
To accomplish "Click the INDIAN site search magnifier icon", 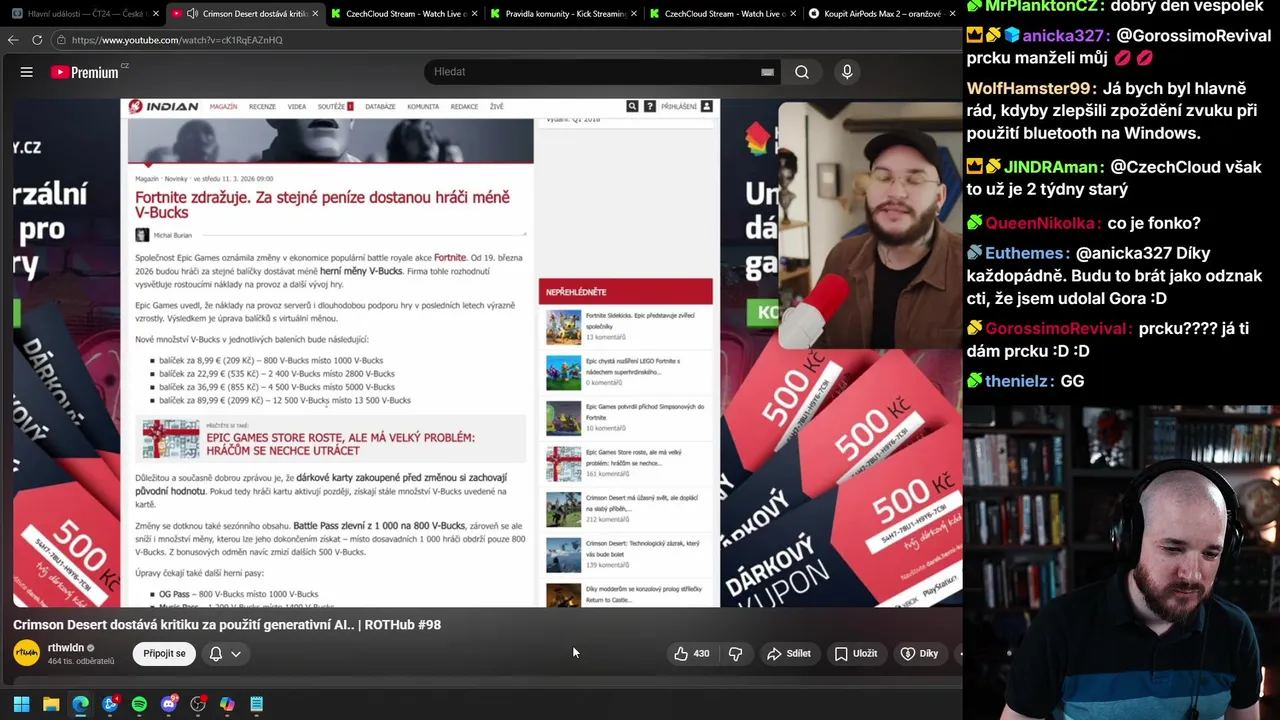I will click(632, 106).
